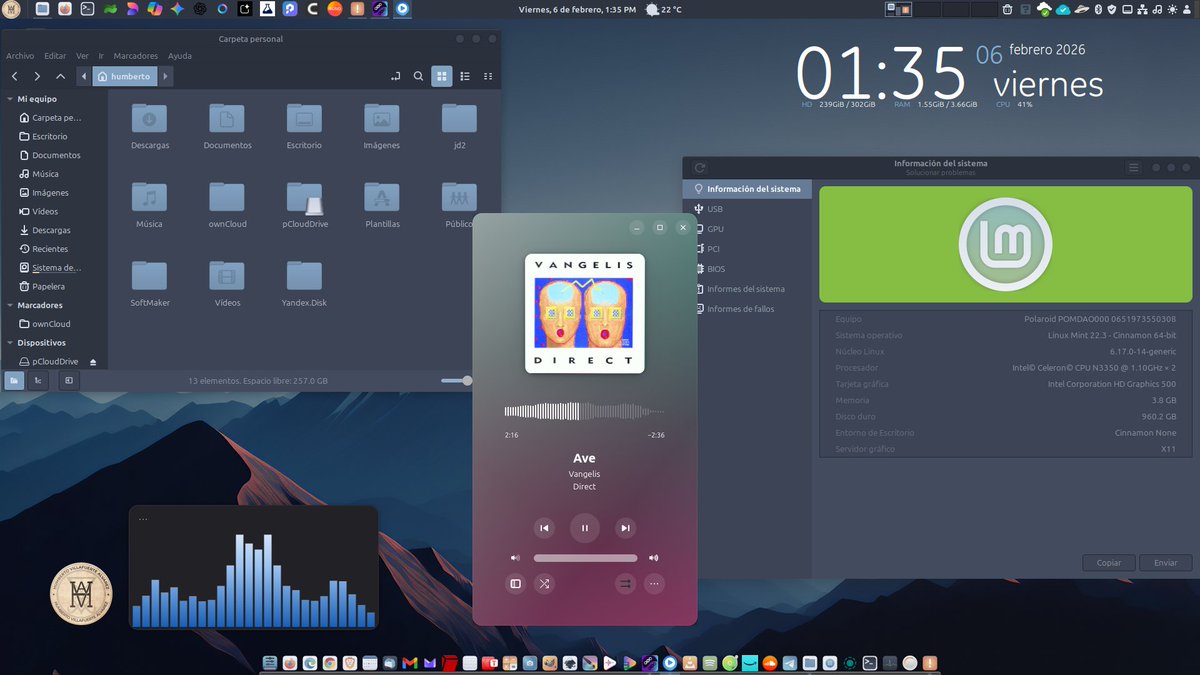Open the Ayuda menu

point(180,56)
